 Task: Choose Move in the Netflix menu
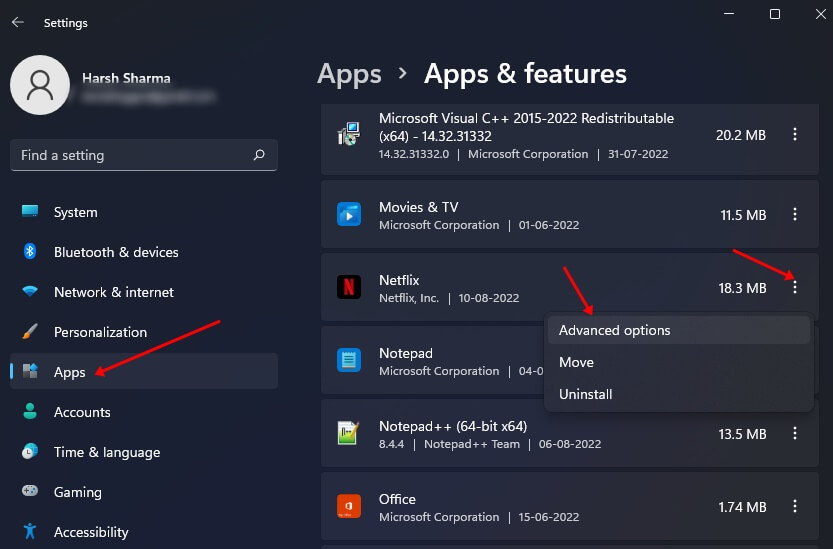[x=679, y=362]
